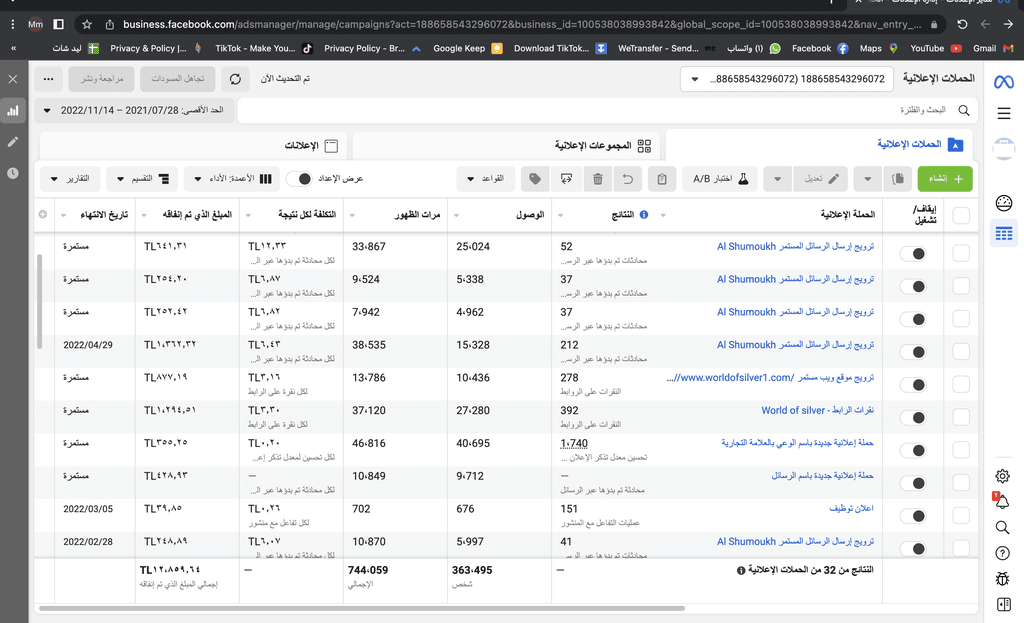Open settings gear in right sidebar
Image resolution: width=1024 pixels, height=623 pixels.
pyautogui.click(x=1002, y=476)
